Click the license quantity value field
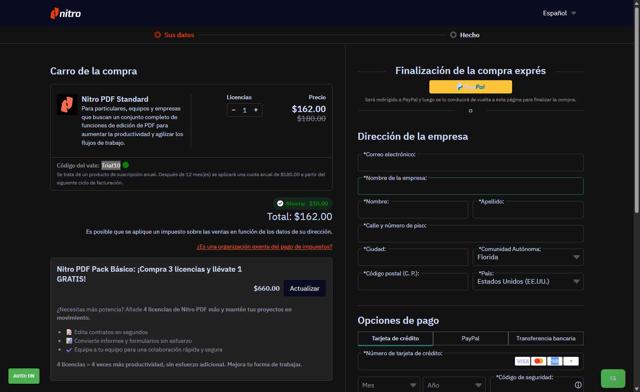 tap(244, 110)
